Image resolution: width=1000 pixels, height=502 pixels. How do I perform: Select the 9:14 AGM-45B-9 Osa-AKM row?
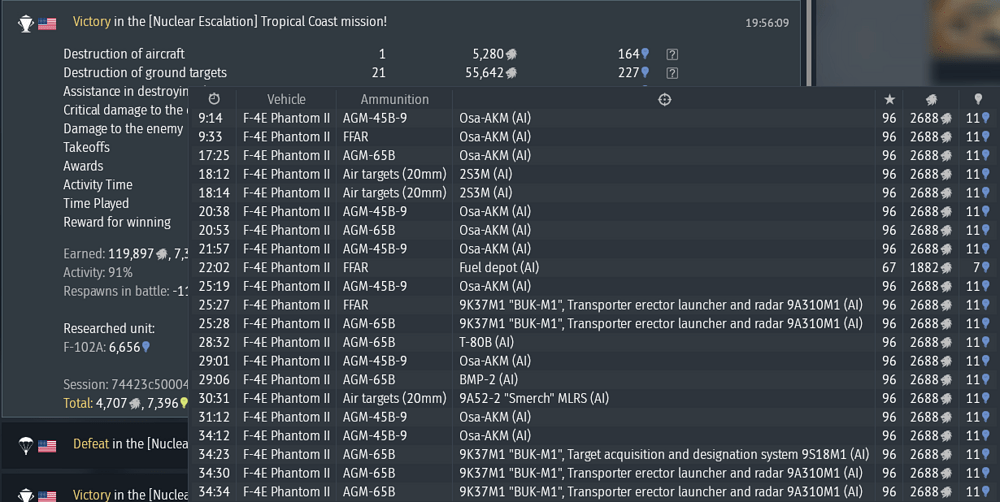[x=594, y=118]
